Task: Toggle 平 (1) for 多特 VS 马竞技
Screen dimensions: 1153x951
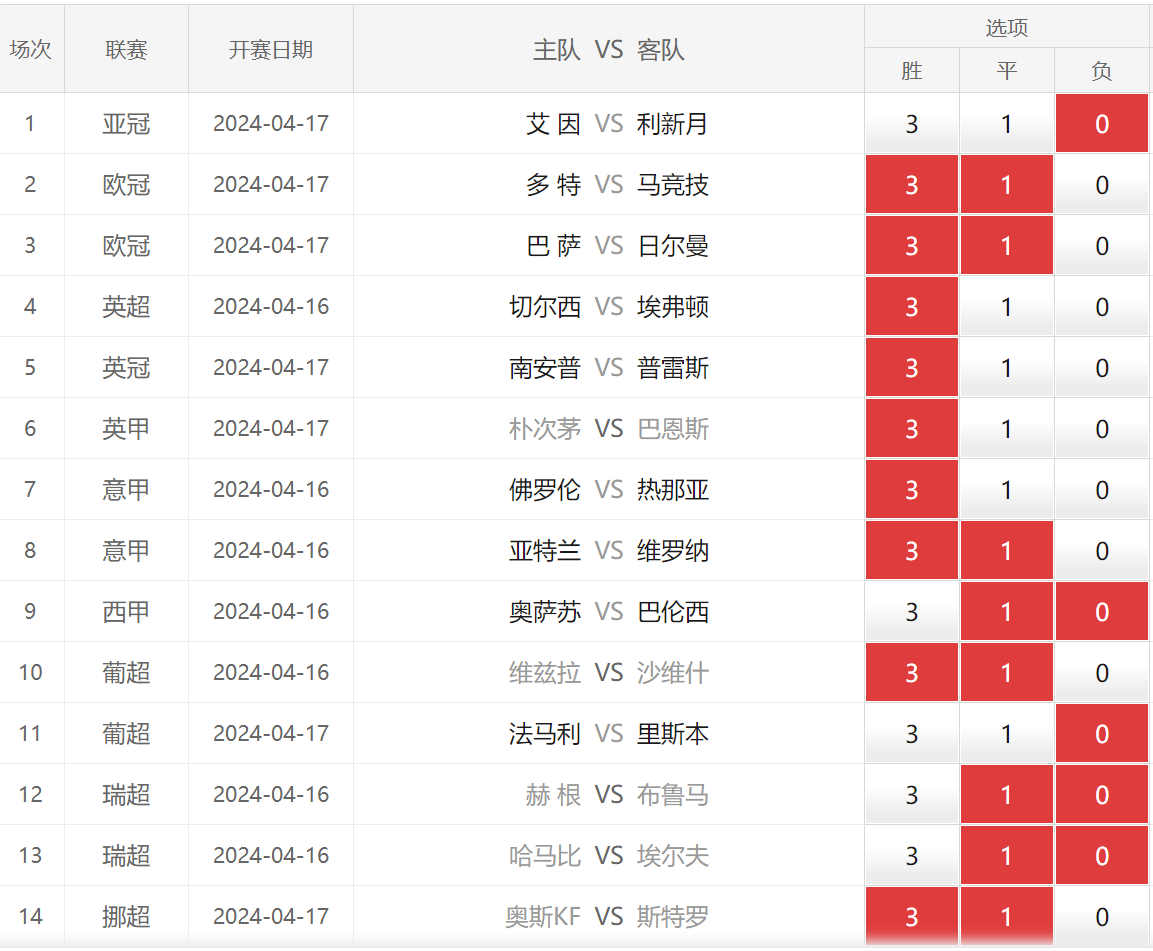Action: click(x=1007, y=185)
